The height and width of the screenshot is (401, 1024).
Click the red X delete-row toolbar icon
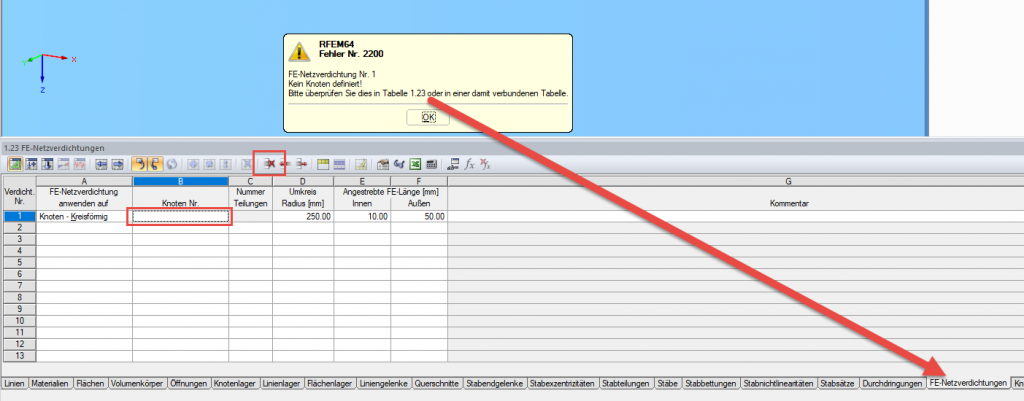[269, 164]
